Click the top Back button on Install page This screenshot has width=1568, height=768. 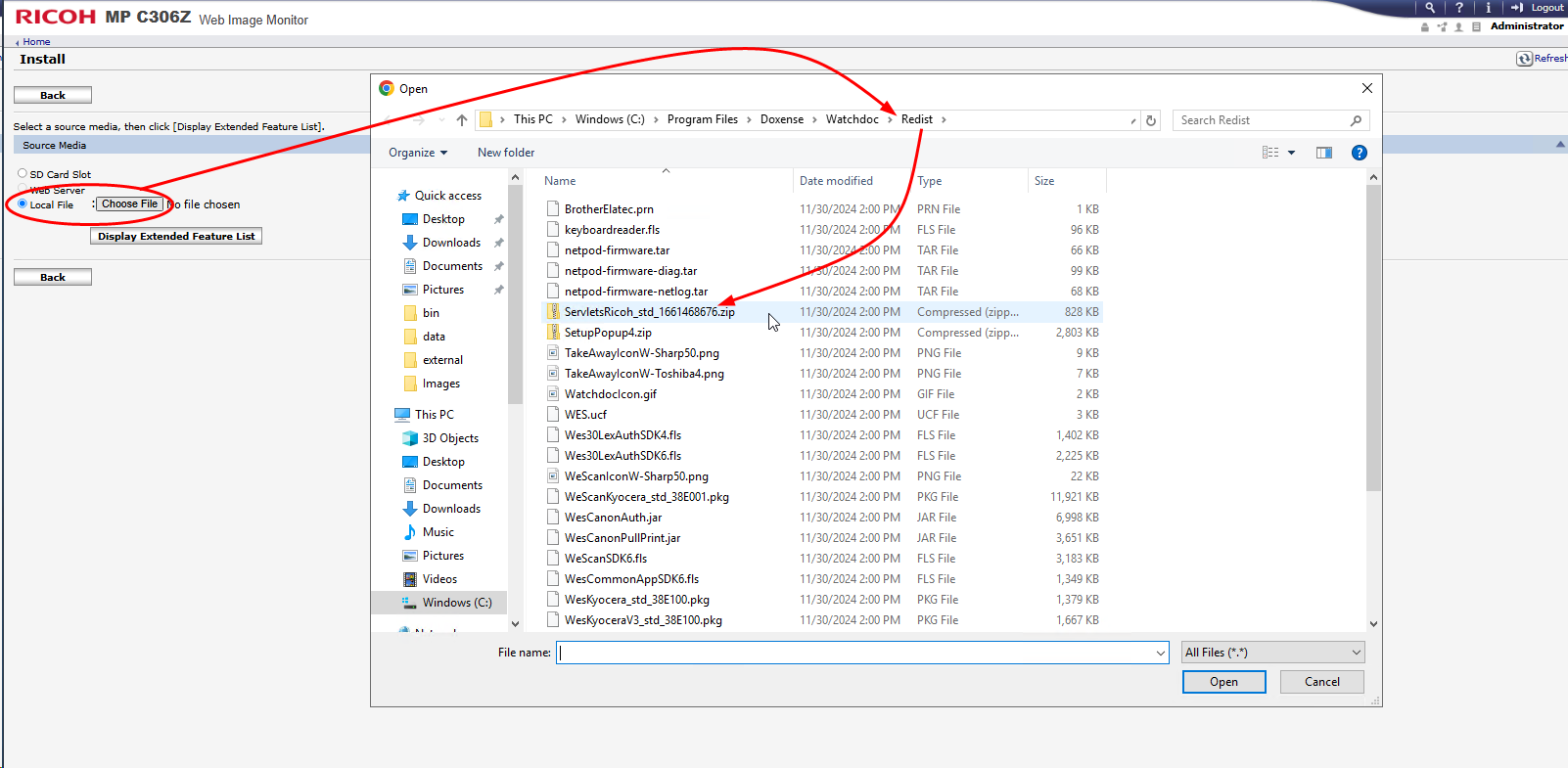tap(53, 95)
